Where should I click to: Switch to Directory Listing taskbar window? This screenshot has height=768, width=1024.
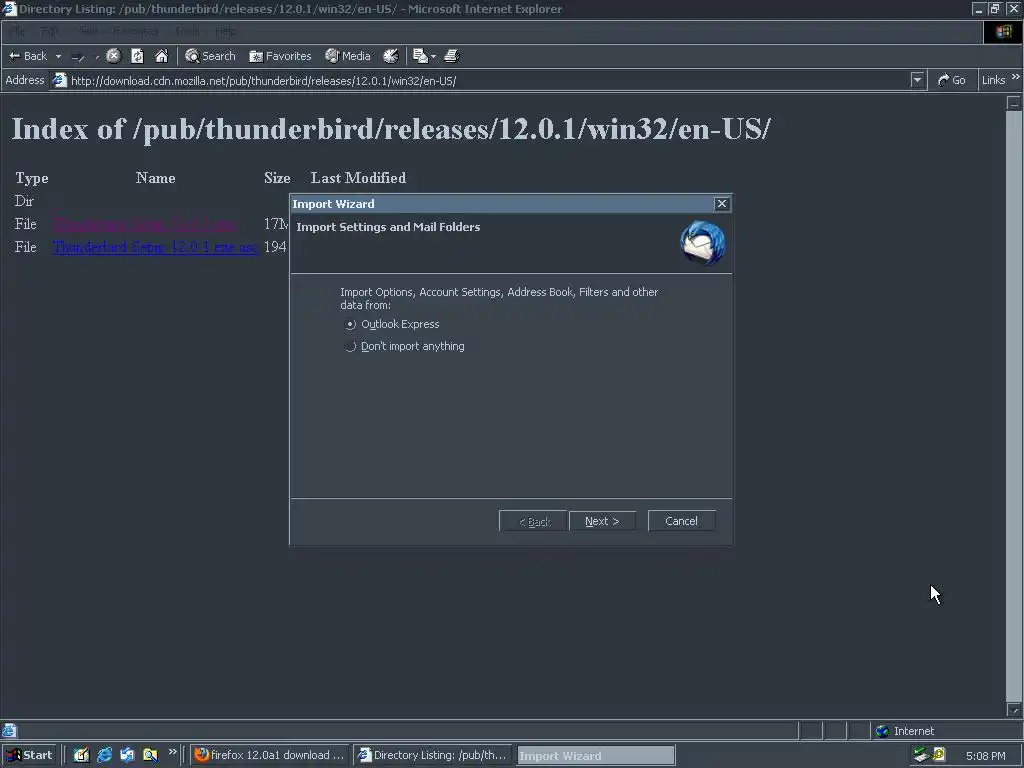coord(432,755)
